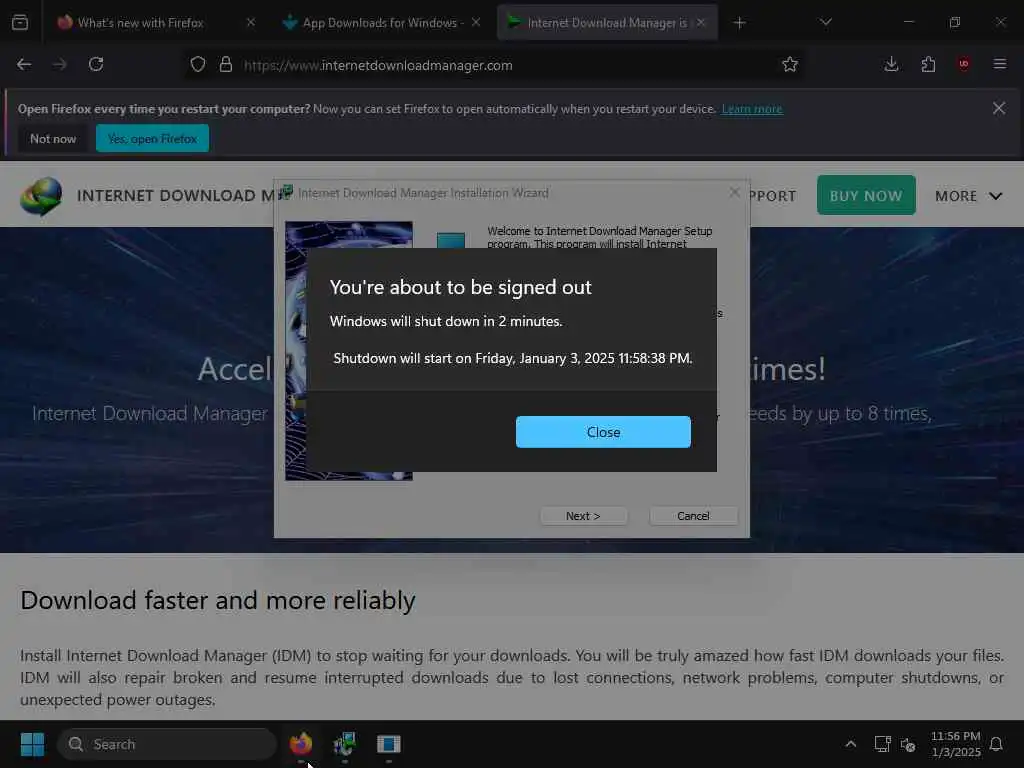Image resolution: width=1024 pixels, height=768 pixels.
Task: Open the uBlock Origin extension icon
Action: point(964,65)
